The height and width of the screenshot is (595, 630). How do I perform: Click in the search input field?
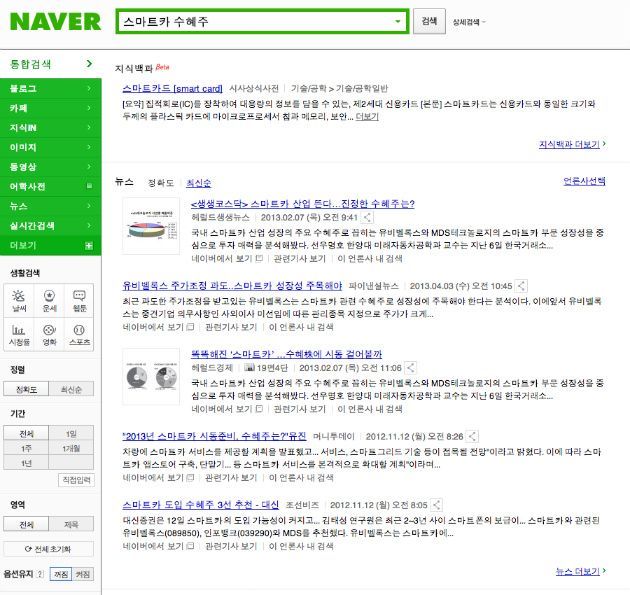pyautogui.click(x=257, y=21)
